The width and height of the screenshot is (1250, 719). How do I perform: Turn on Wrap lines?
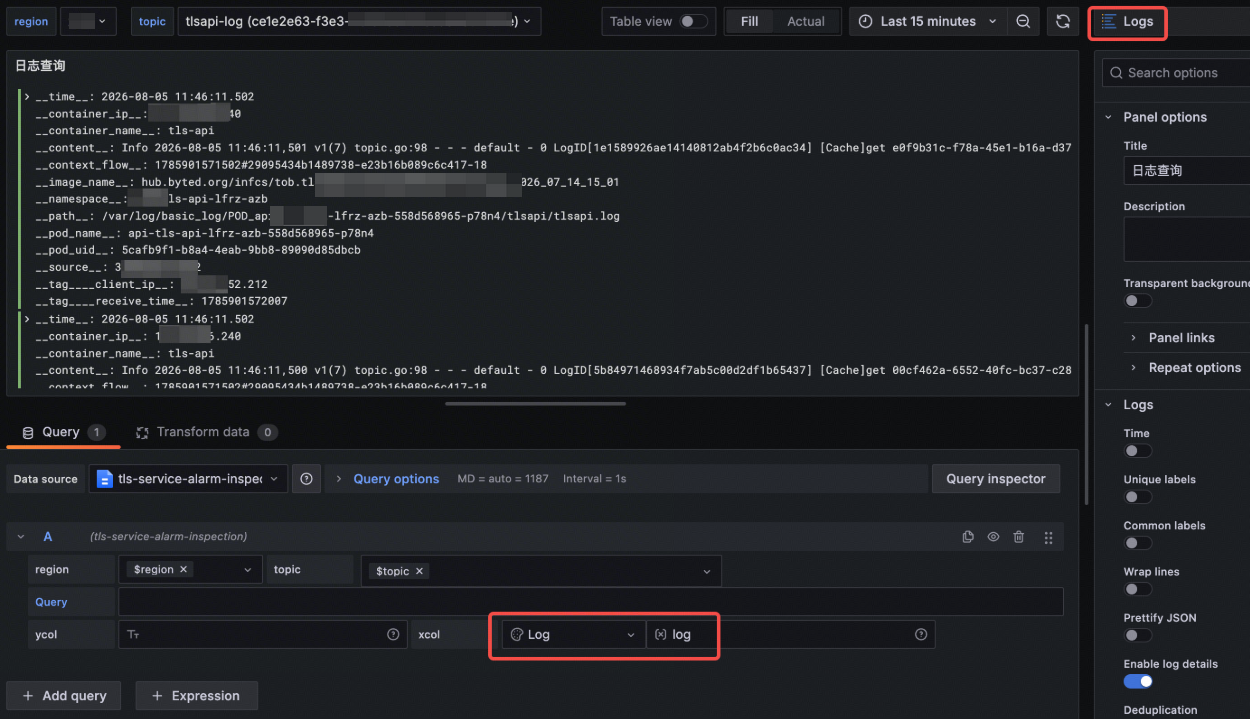pyautogui.click(x=1138, y=589)
